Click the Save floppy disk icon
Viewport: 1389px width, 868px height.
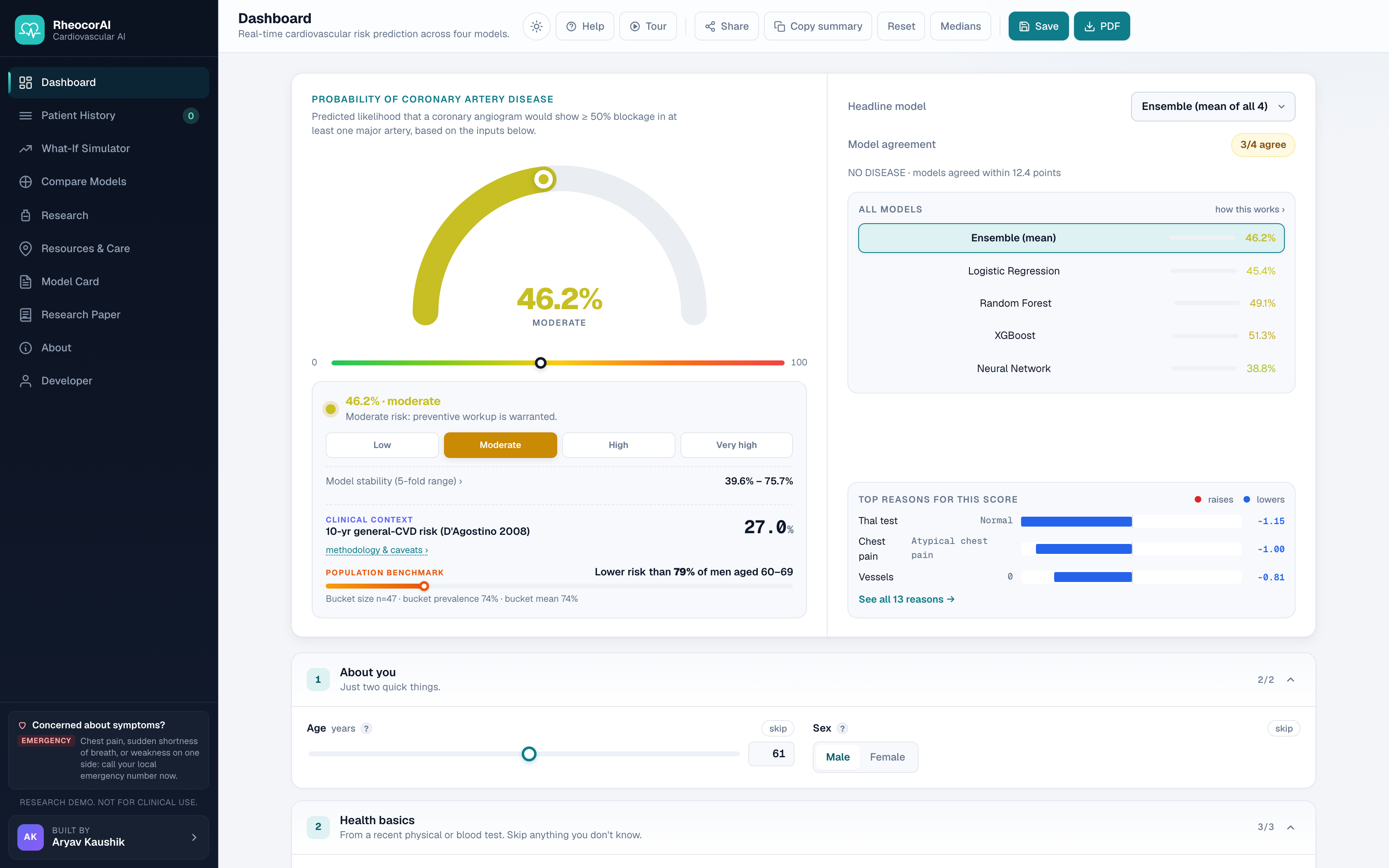pos(1024,26)
